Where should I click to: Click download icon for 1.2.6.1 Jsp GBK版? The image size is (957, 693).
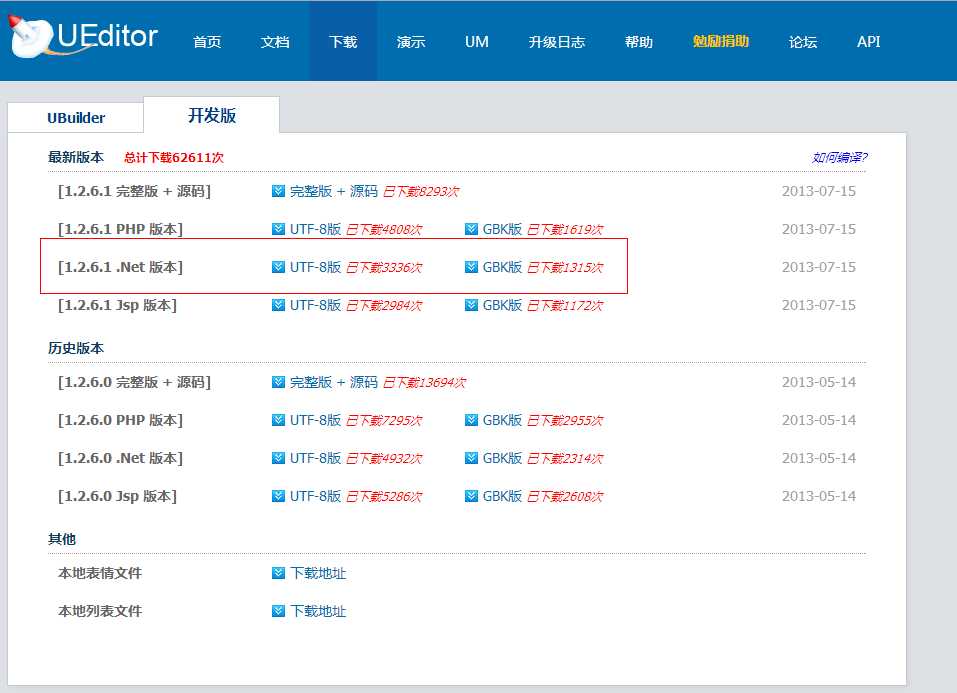click(471, 305)
